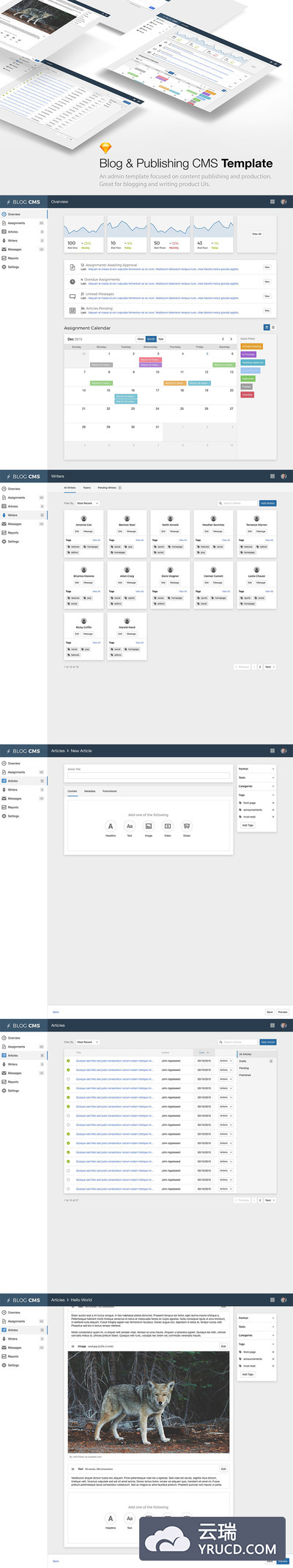
Task: Select the orange Articles Pending quick filter
Action: [252, 346]
